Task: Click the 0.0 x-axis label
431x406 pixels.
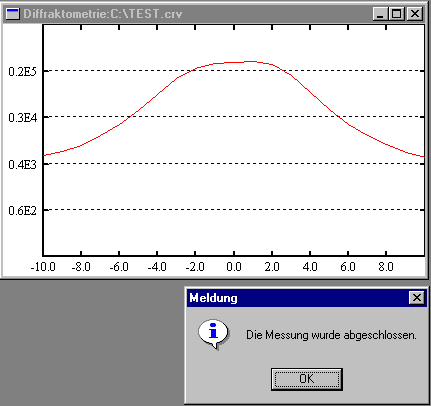Action: pos(234,267)
